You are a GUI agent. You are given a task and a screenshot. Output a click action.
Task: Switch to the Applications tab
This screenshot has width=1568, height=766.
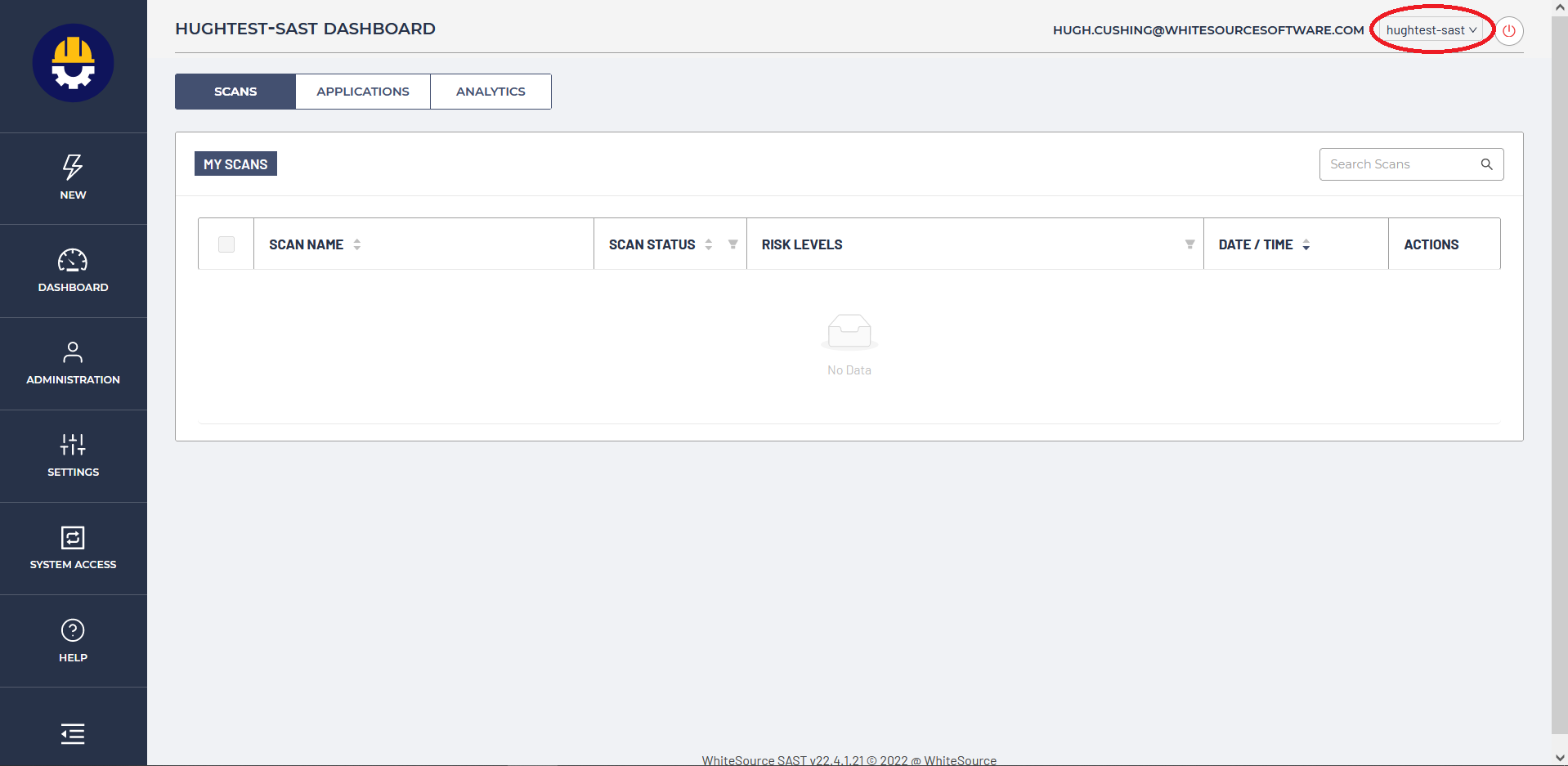point(363,92)
